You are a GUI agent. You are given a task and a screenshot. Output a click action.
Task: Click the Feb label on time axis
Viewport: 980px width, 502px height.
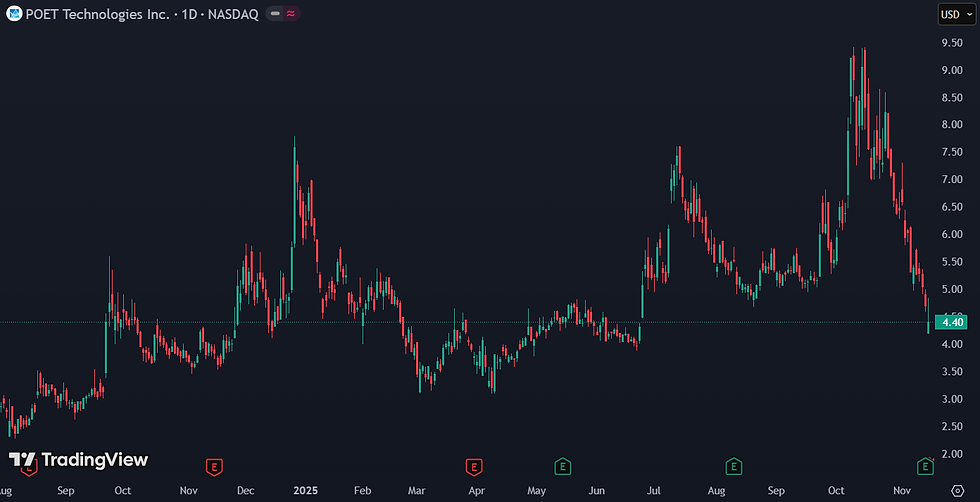point(362,491)
